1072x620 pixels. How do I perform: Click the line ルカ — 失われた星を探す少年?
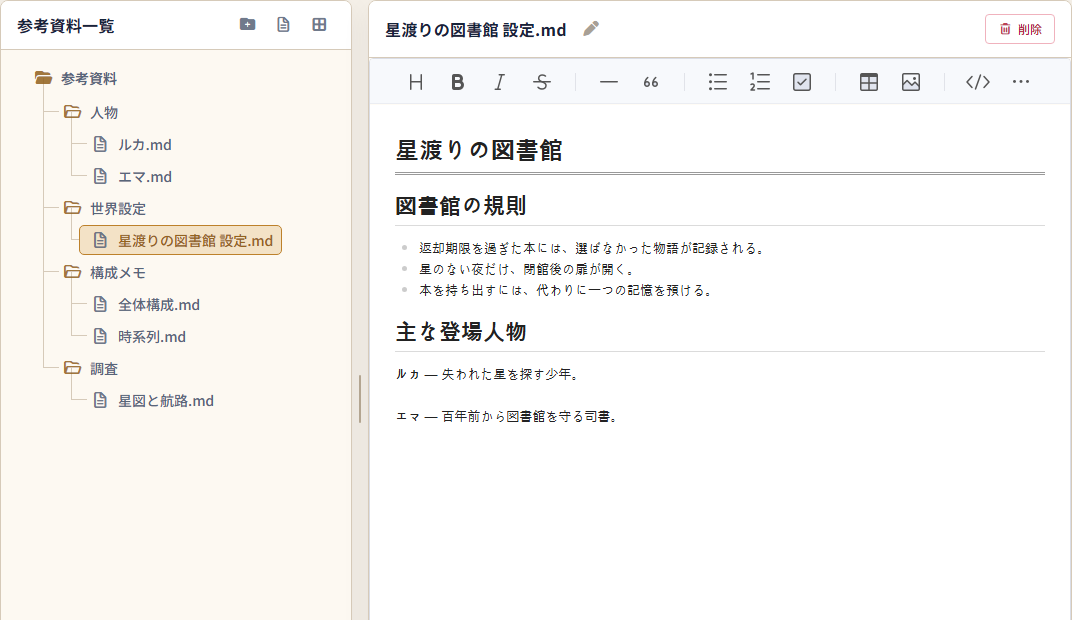[487, 375]
